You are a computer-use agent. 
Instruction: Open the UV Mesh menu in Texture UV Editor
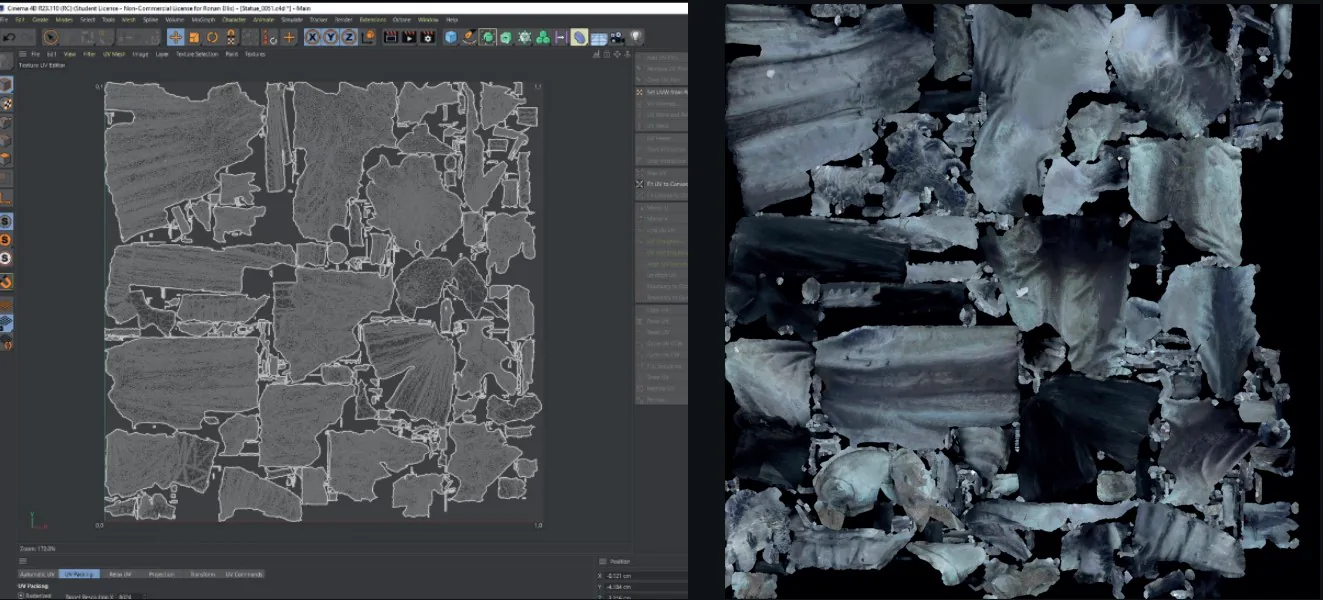114,54
